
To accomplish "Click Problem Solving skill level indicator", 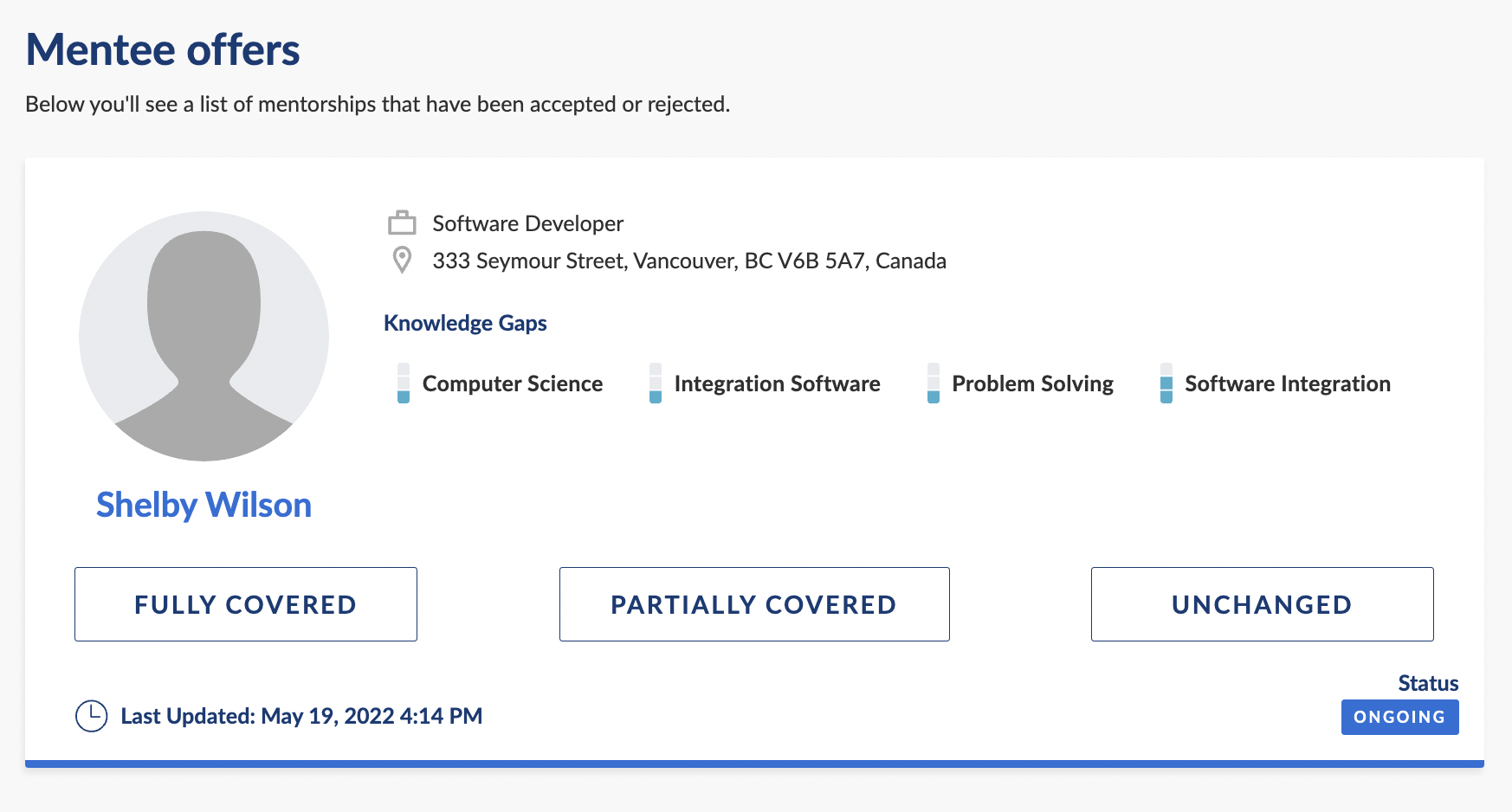I will click(x=934, y=383).
